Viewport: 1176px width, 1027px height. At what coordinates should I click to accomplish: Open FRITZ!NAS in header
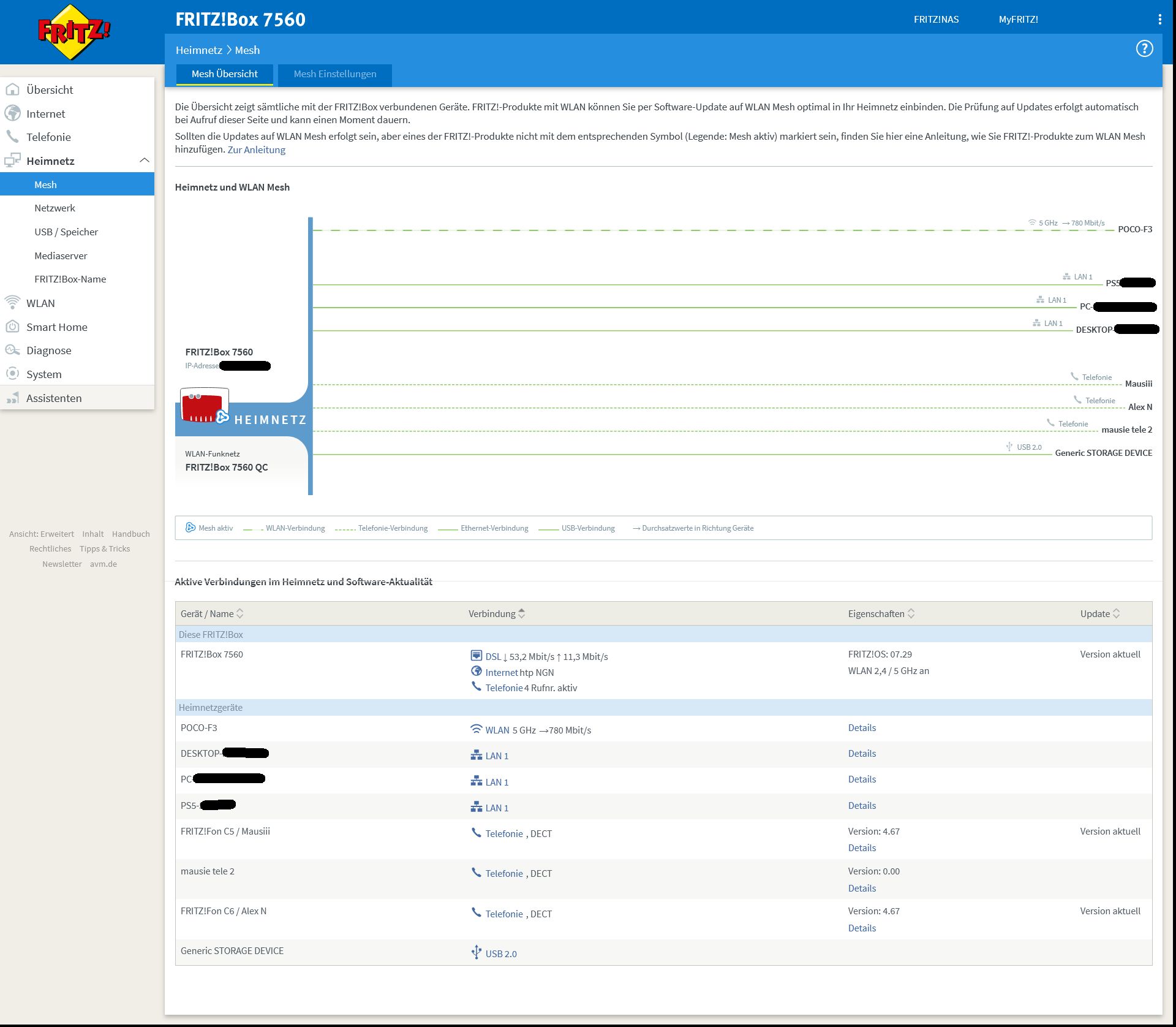pyautogui.click(x=936, y=19)
